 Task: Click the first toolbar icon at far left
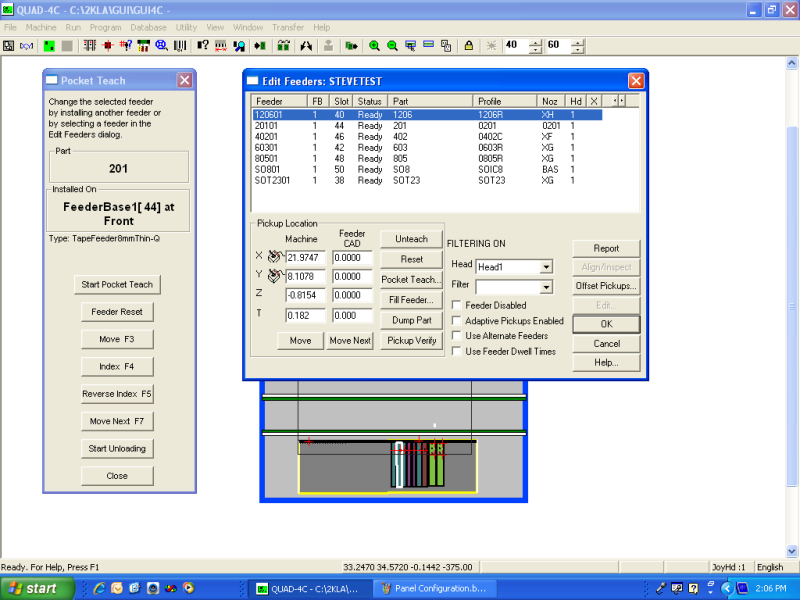[x=9, y=46]
